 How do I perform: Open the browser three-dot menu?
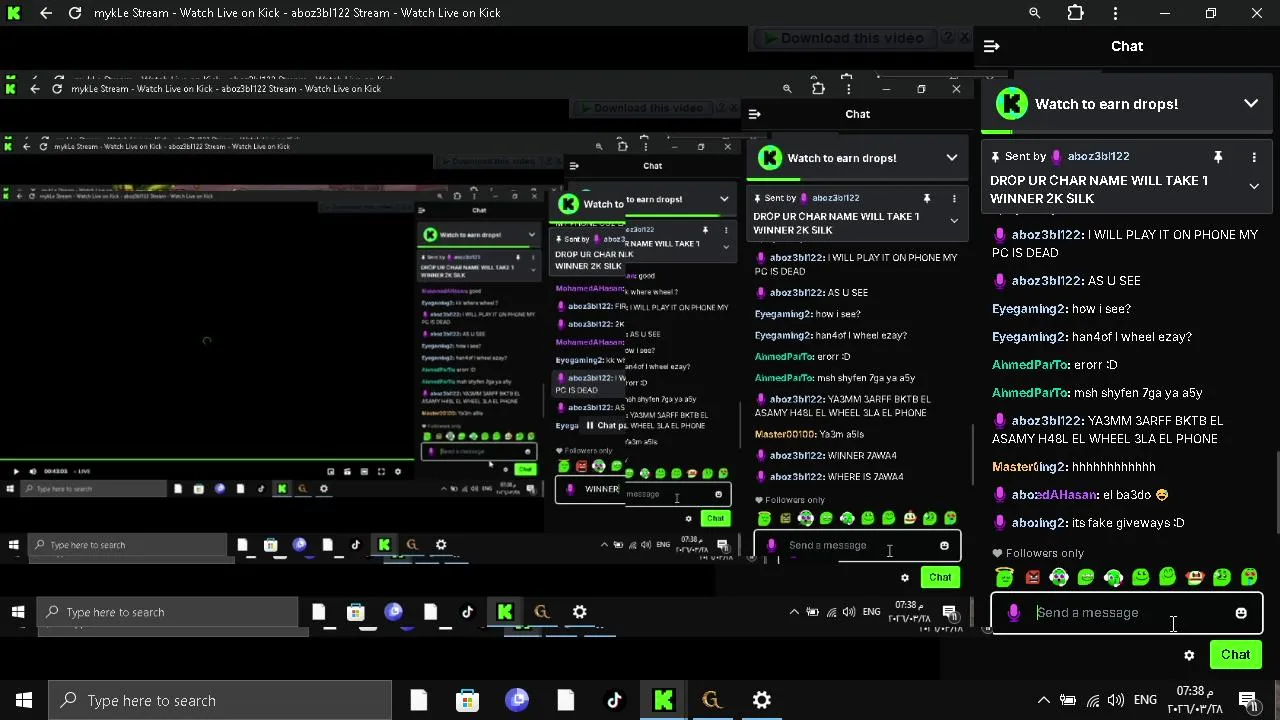pyautogui.click(x=1115, y=13)
